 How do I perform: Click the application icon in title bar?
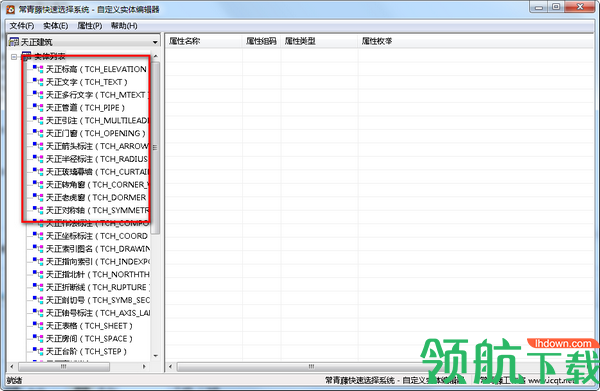pyautogui.click(x=11, y=9)
